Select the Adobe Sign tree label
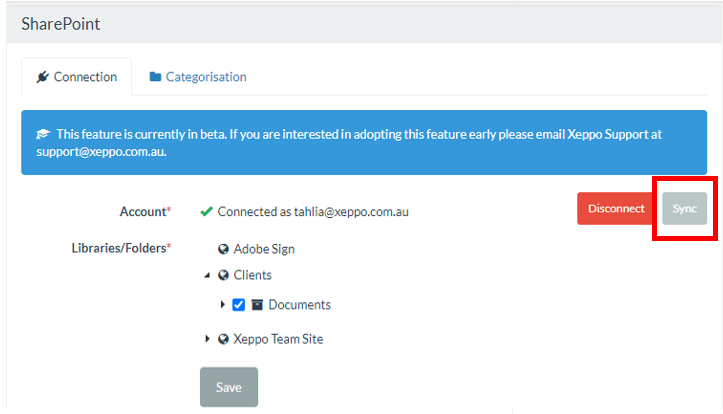Viewport: 723px width, 414px height. (x=264, y=249)
